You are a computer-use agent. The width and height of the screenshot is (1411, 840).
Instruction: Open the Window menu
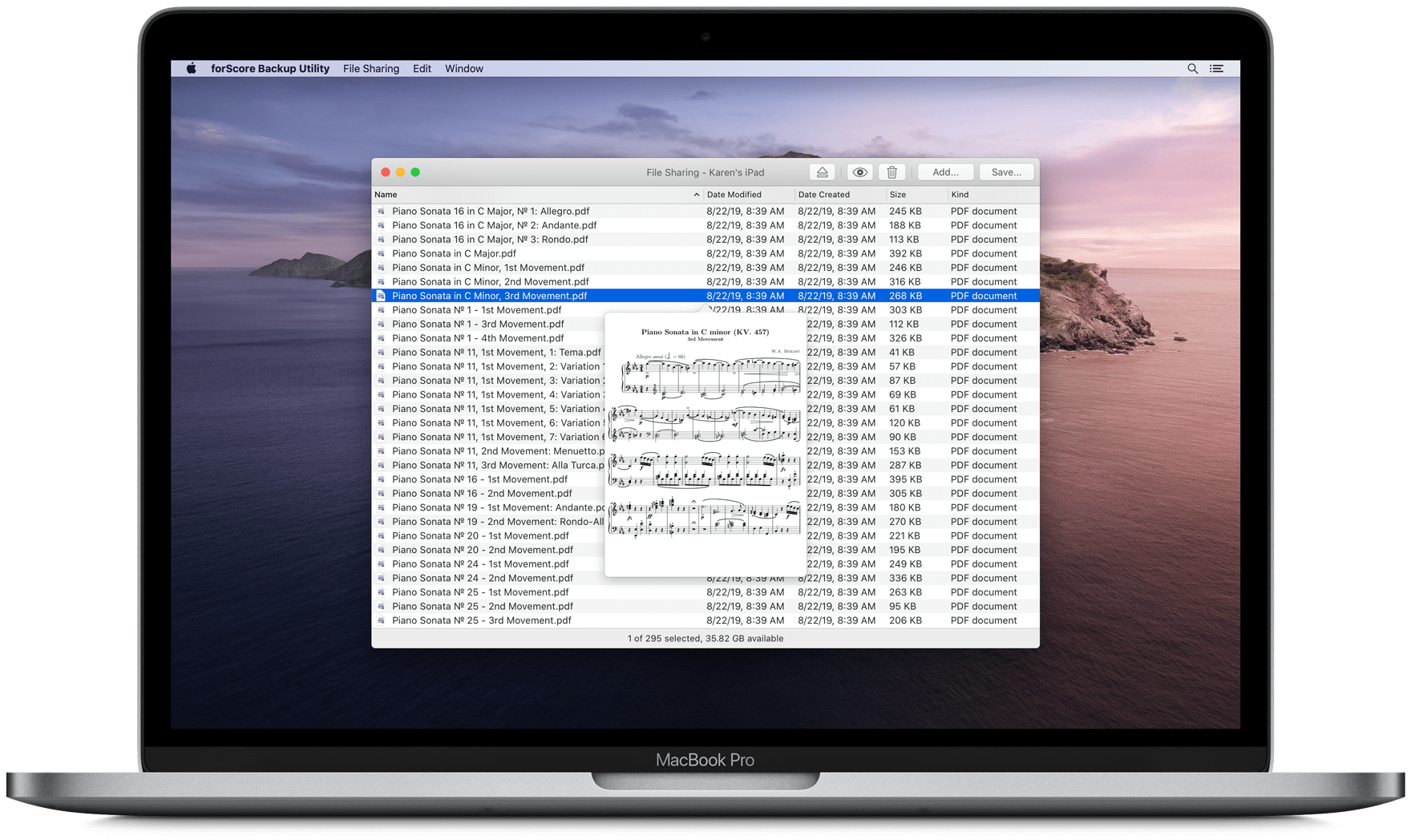[x=464, y=69]
